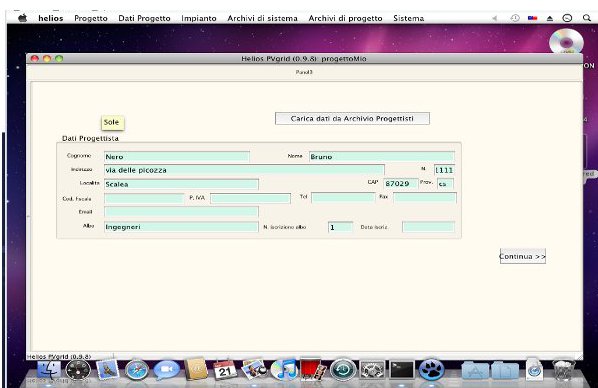The image size is (598, 388).
Task: Open Time Machine dock icon
Action: tap(343, 370)
